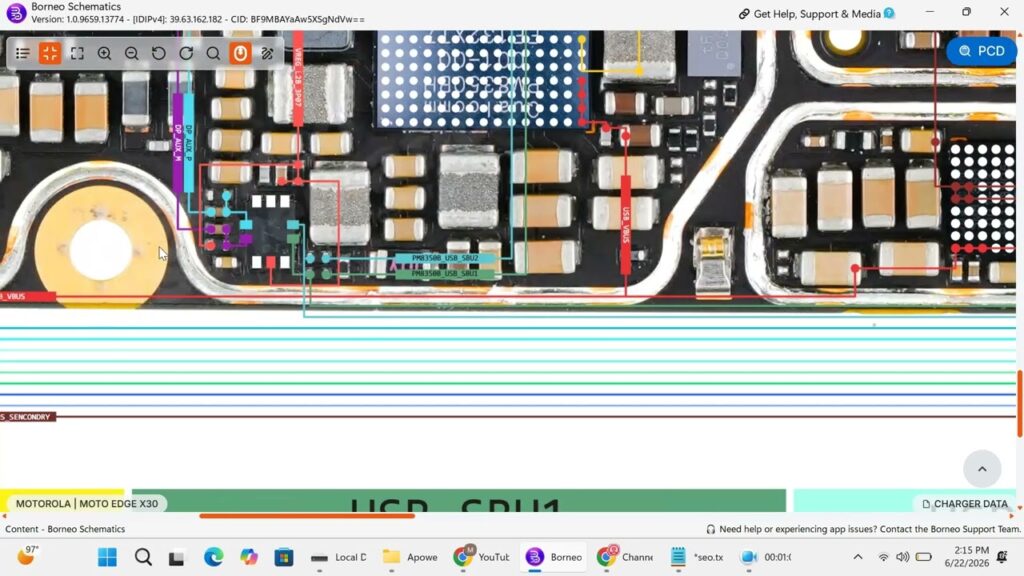Click the blue PCD button
The width and height of the screenshot is (1024, 576).
tap(982, 51)
